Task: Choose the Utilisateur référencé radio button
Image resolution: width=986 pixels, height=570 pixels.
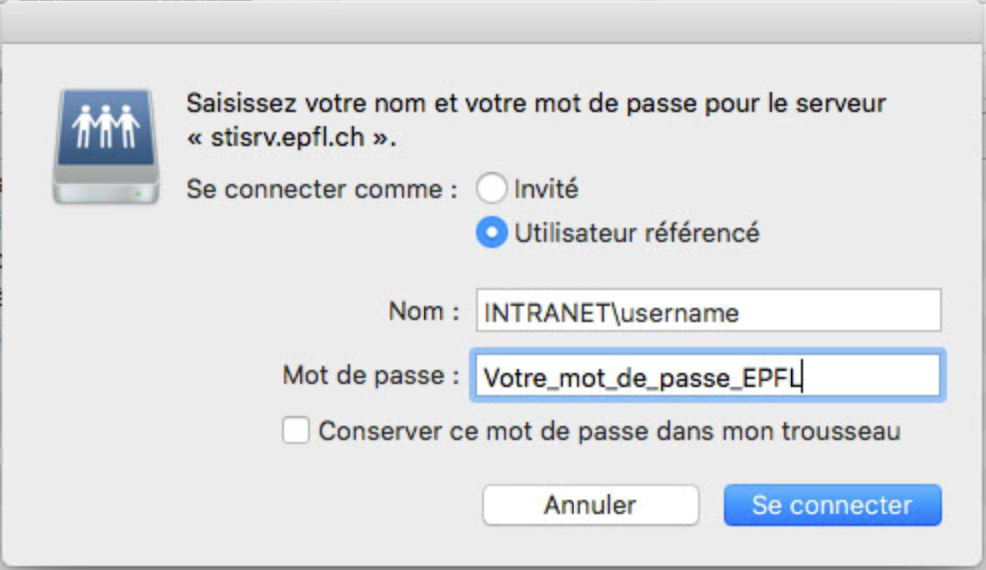Action: tap(492, 233)
